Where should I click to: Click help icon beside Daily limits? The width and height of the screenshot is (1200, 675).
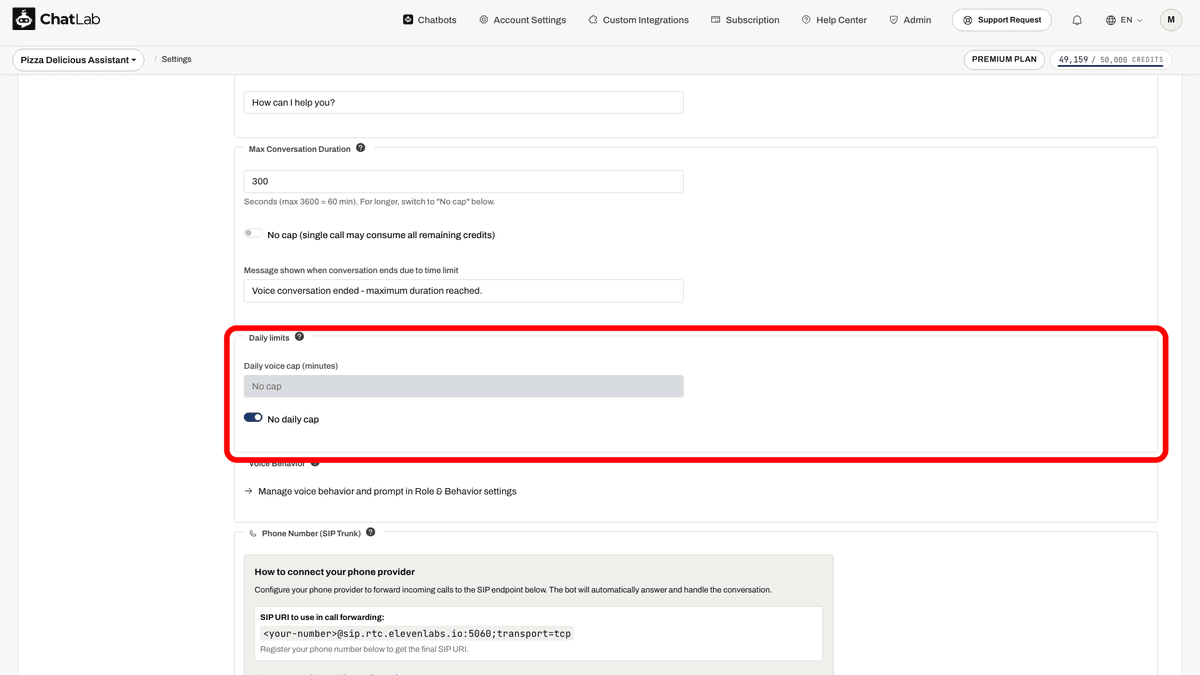(299, 337)
